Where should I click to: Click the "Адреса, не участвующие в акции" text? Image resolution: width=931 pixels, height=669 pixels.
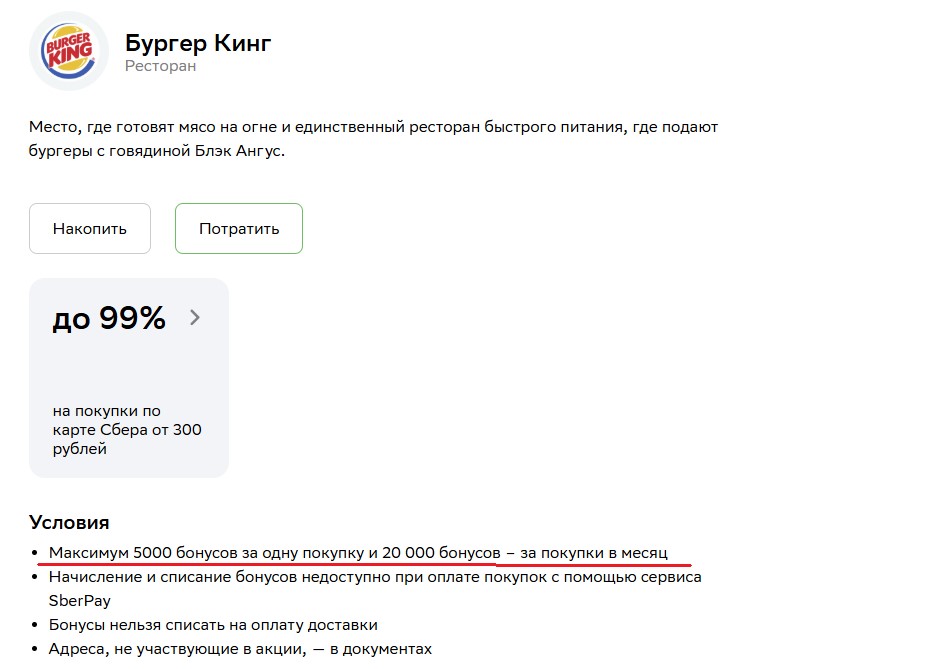click(170, 649)
